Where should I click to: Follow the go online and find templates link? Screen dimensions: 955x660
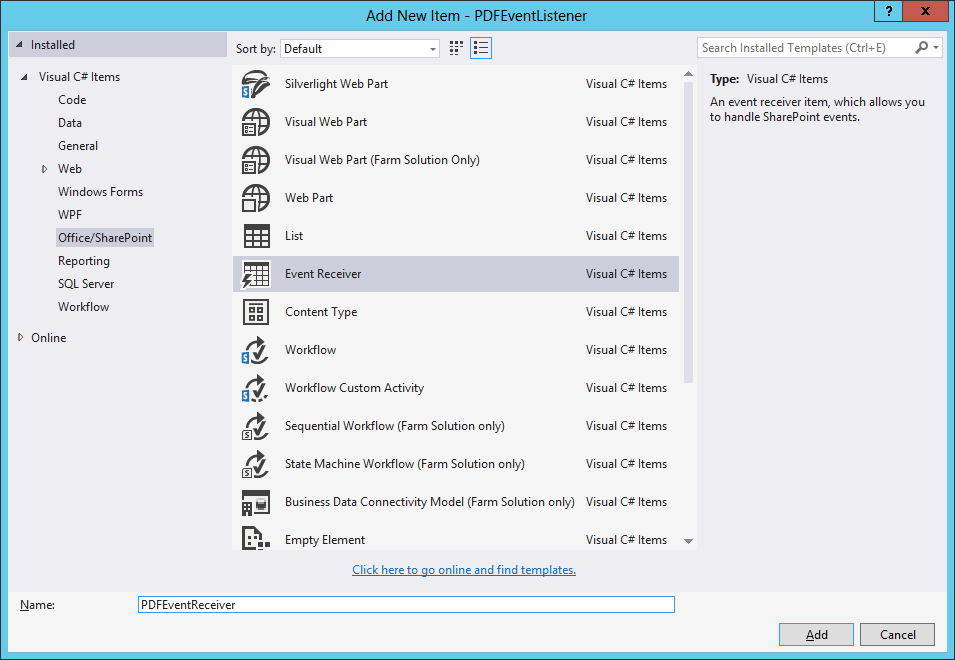[463, 570]
